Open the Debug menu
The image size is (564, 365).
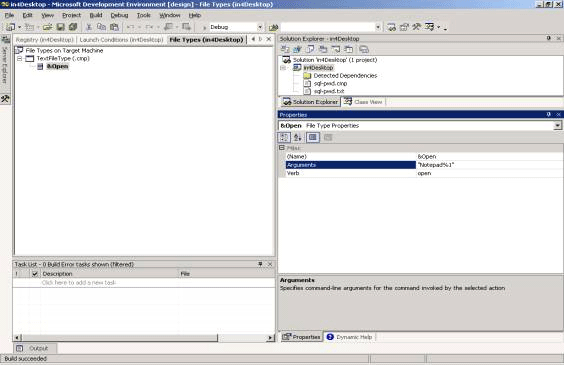(x=119, y=15)
